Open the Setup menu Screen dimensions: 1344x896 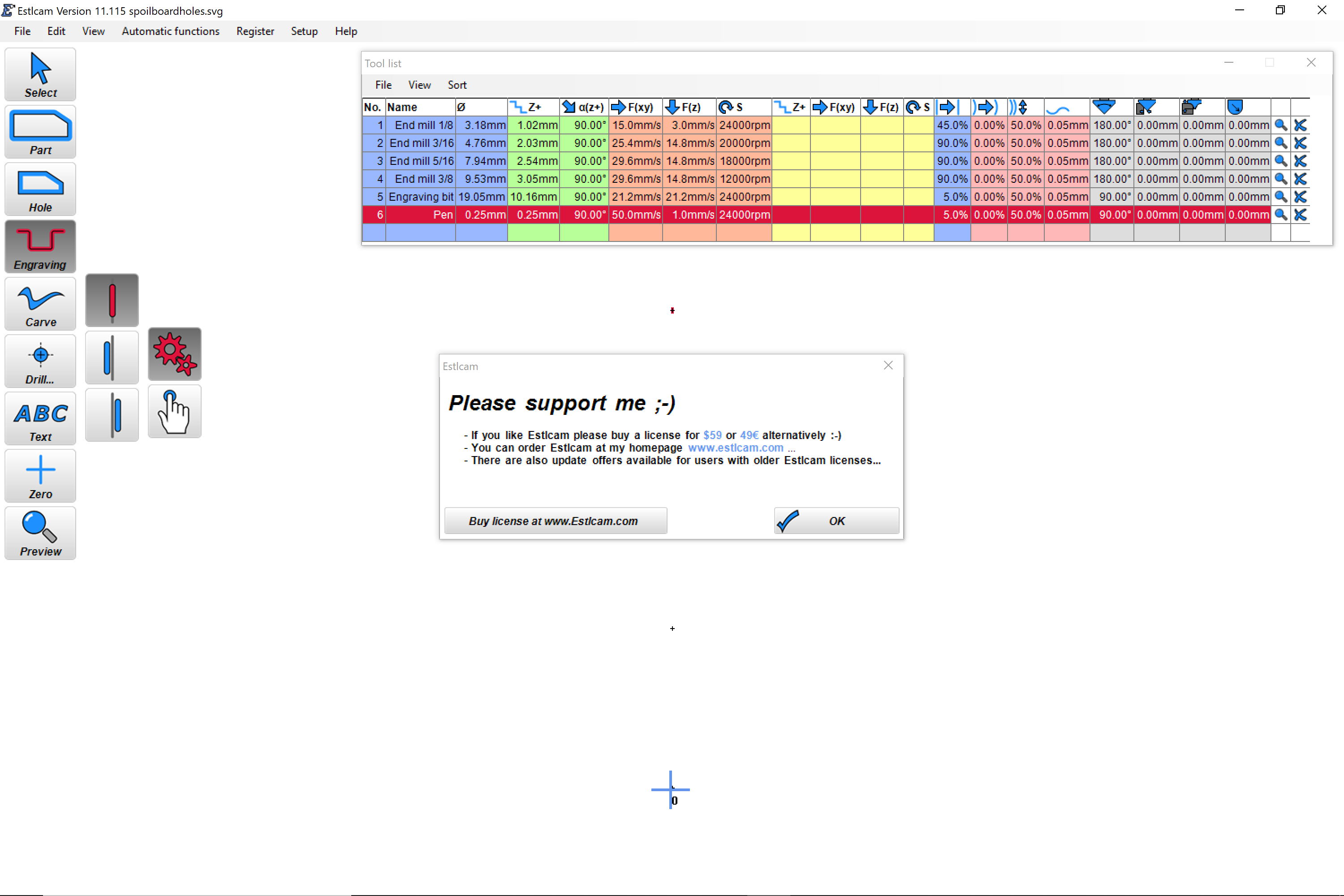304,31
